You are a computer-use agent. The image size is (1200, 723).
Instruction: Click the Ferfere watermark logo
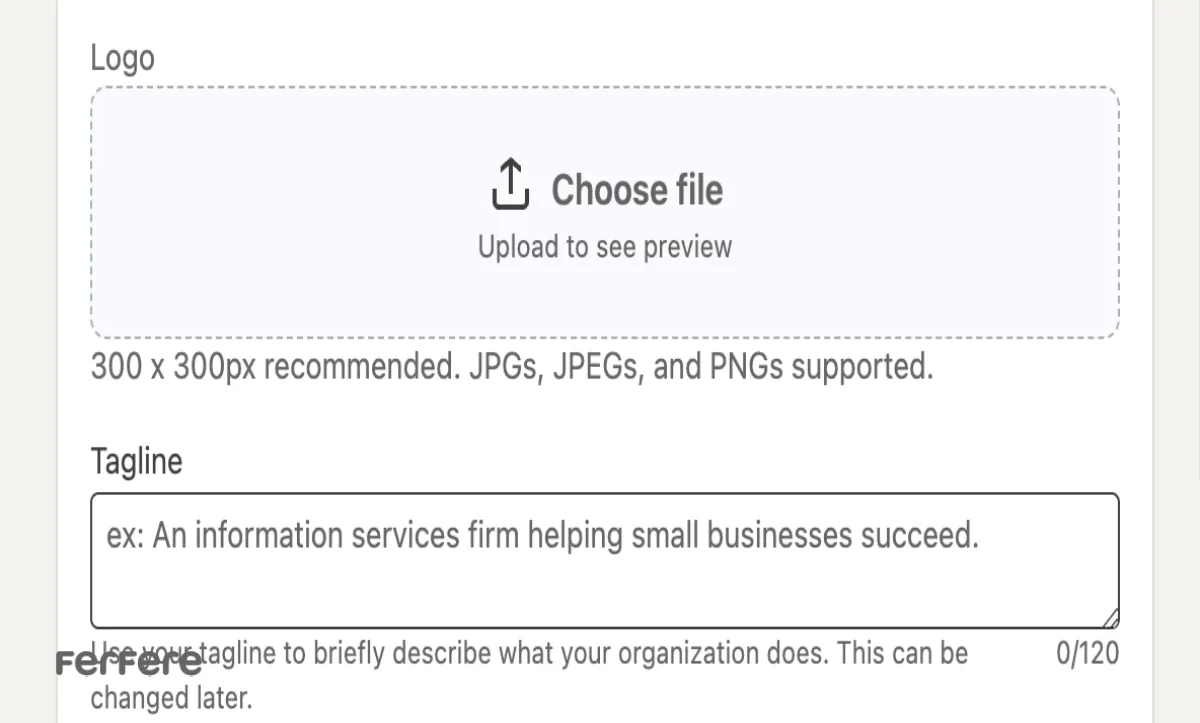(x=129, y=663)
